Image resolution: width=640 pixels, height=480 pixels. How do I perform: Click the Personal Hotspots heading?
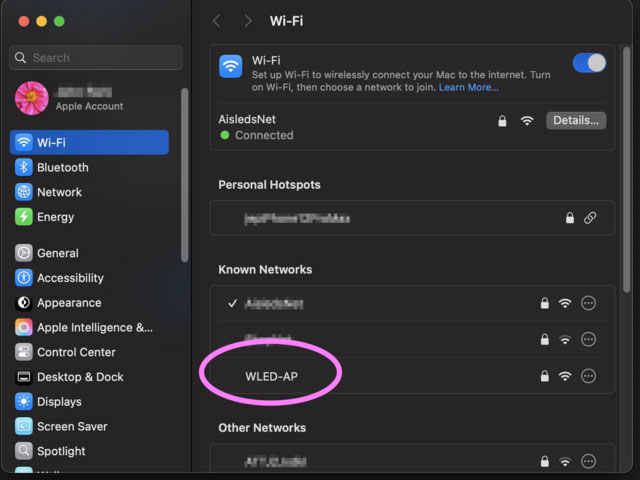pyautogui.click(x=269, y=185)
